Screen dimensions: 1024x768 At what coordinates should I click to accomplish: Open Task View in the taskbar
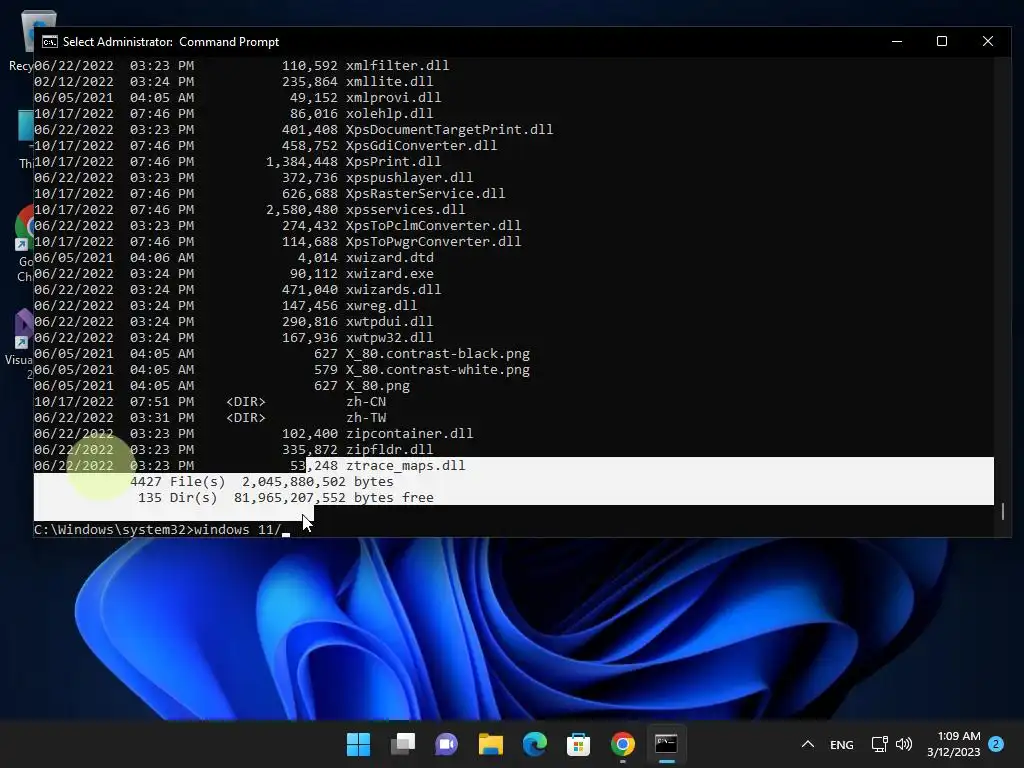402,744
